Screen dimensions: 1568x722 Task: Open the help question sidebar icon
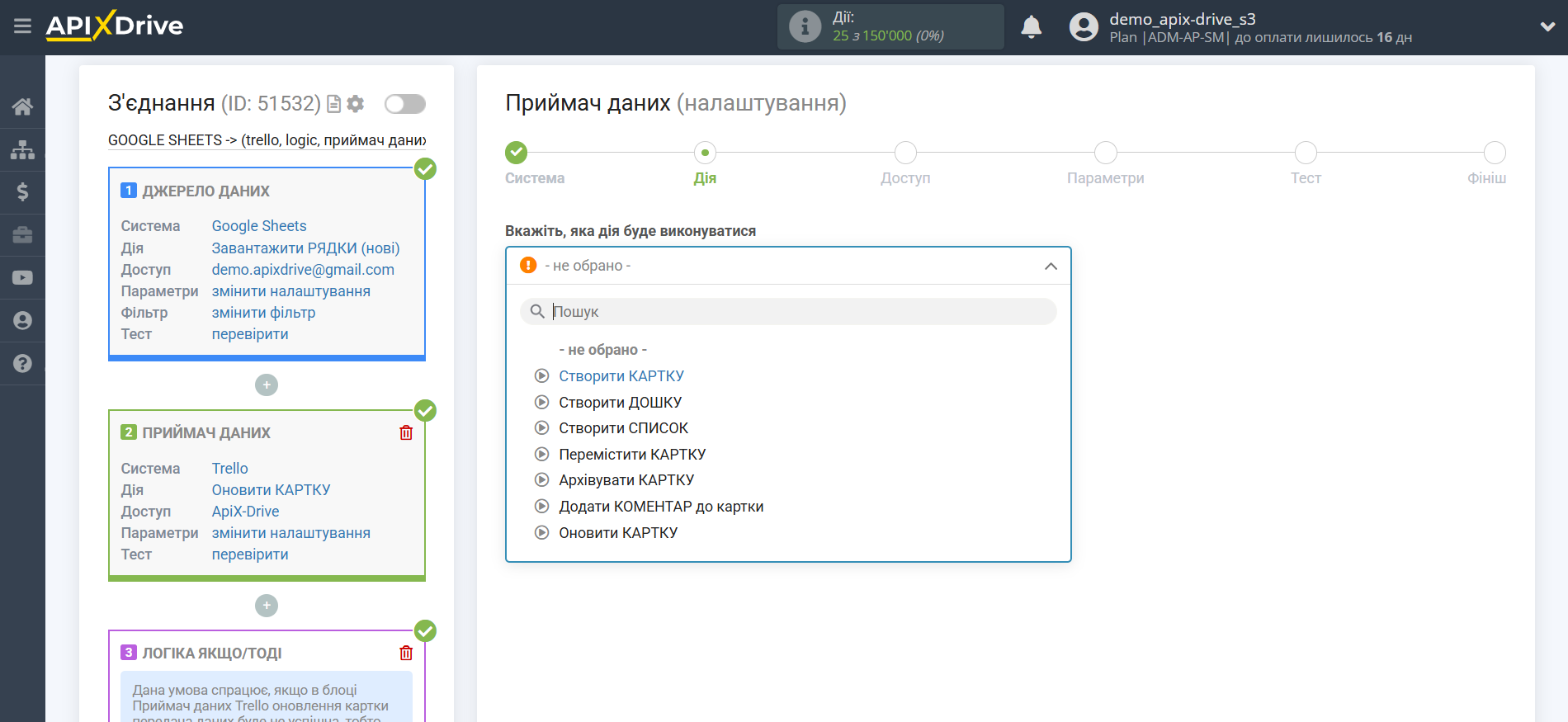22,364
